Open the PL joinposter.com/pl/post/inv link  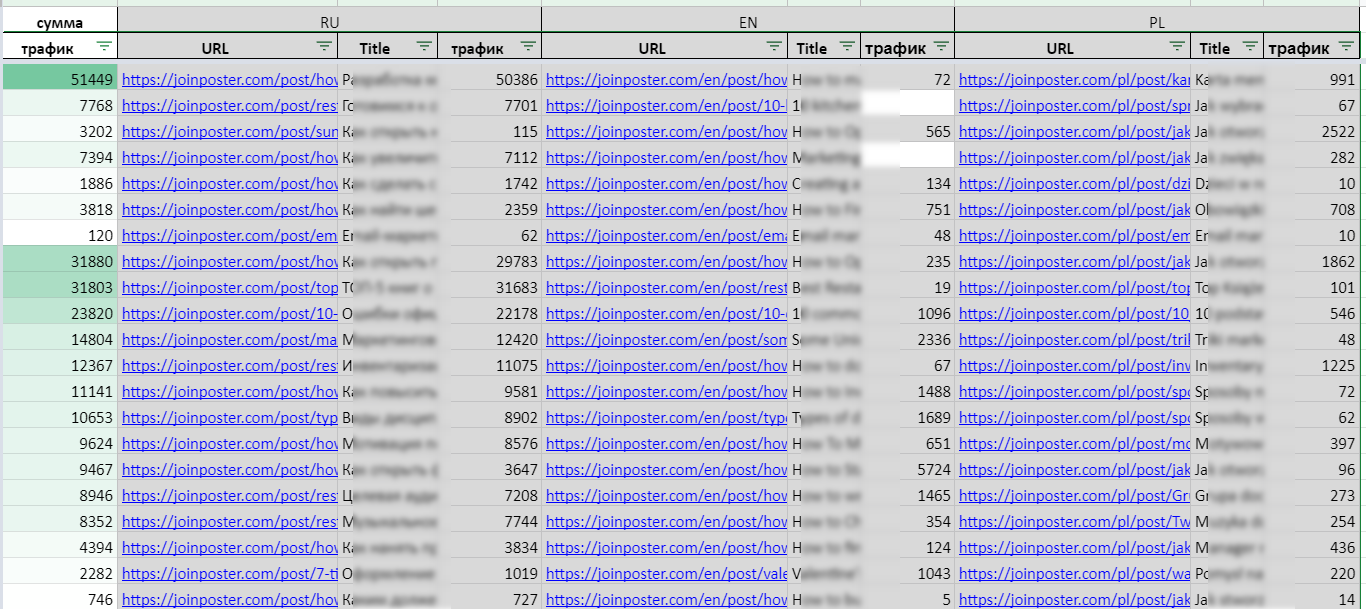(1075, 365)
